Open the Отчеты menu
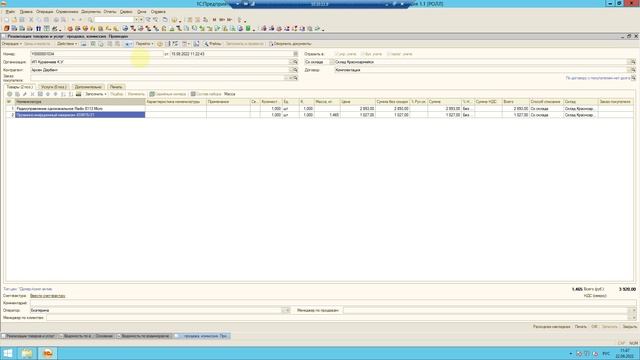This screenshot has width=640, height=360. coord(110,12)
